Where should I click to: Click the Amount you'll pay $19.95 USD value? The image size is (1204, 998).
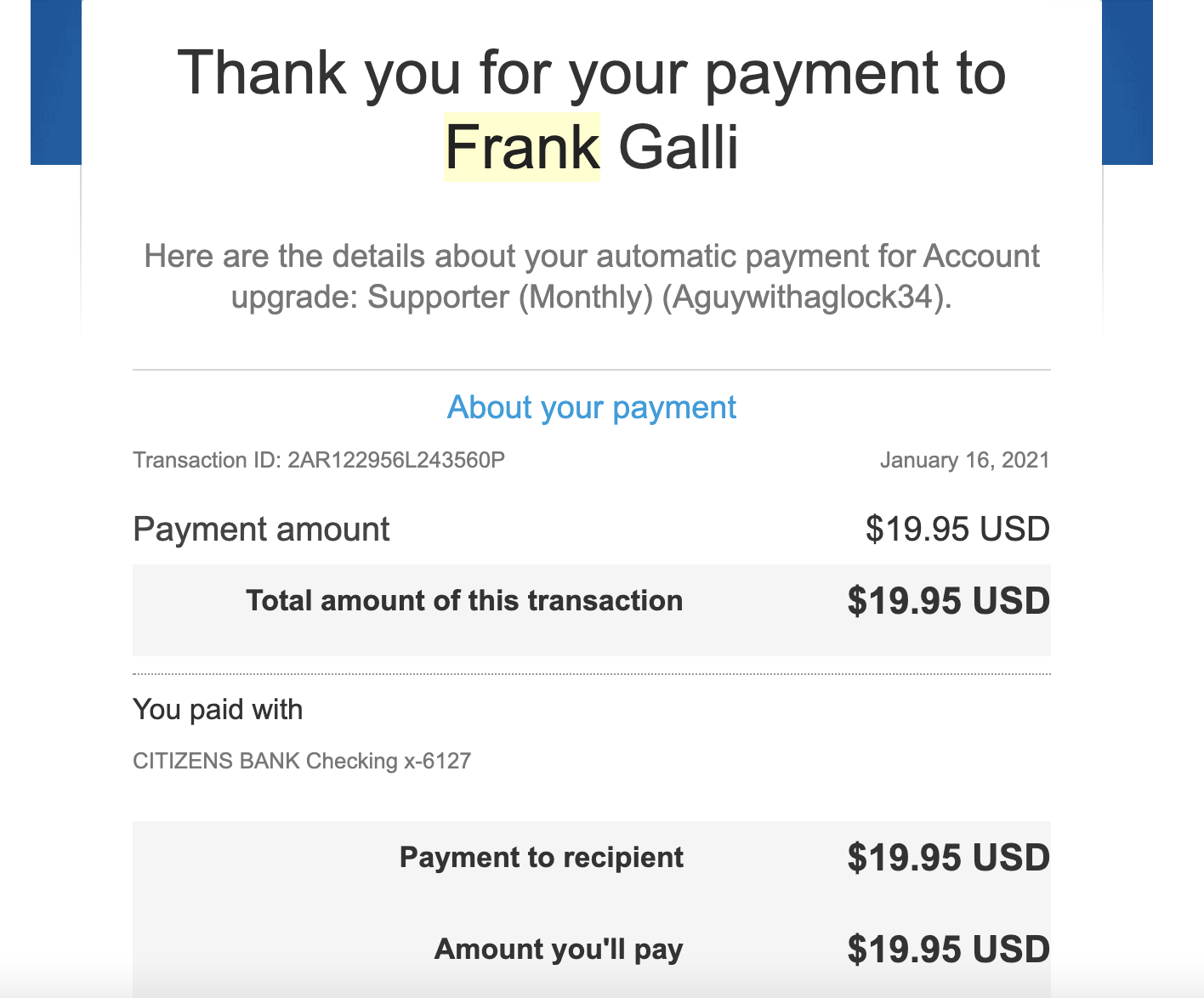coord(948,950)
